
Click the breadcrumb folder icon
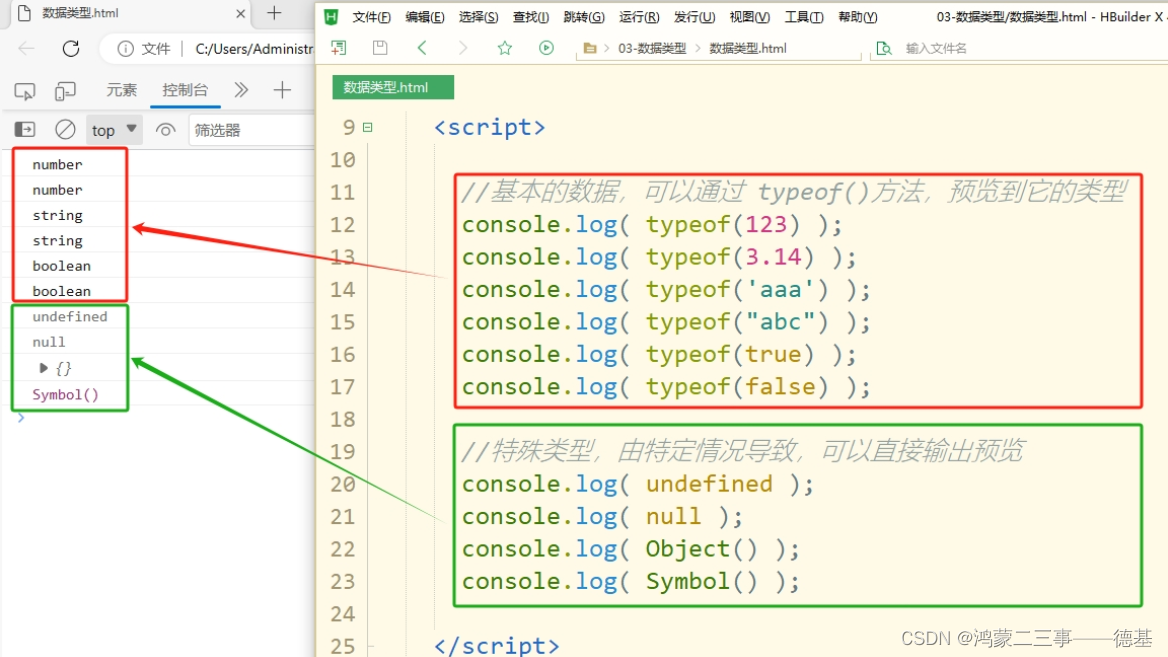pyautogui.click(x=590, y=48)
